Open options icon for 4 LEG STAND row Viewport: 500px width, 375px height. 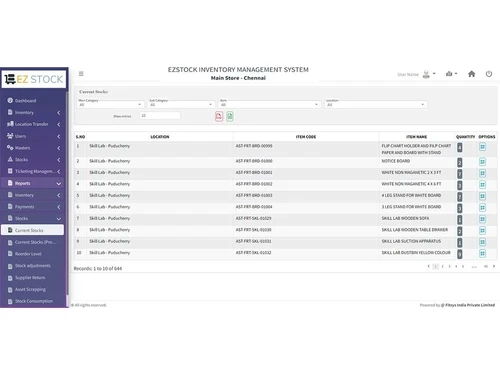482,196
